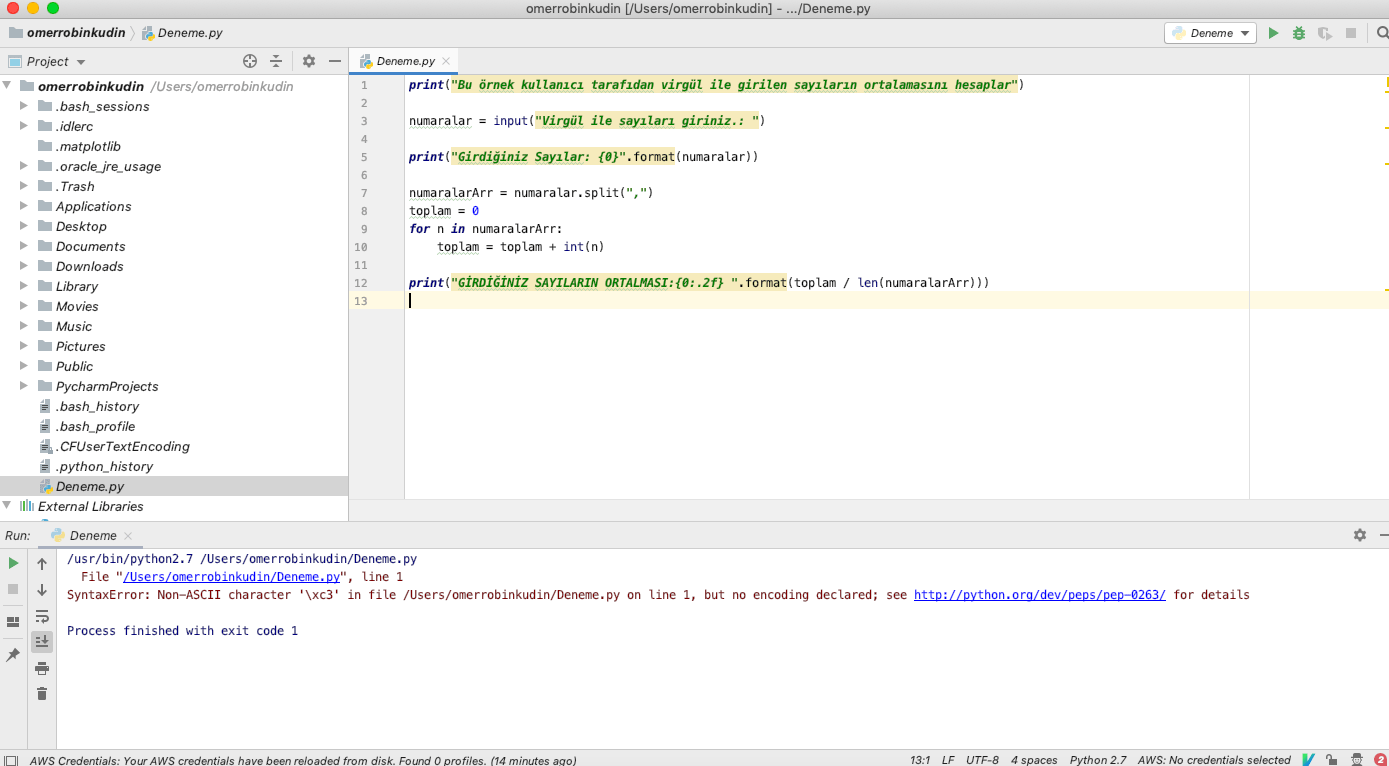The image size is (1389, 766).
Task: Select .bash_profile in the project tree
Action: click(x=95, y=426)
